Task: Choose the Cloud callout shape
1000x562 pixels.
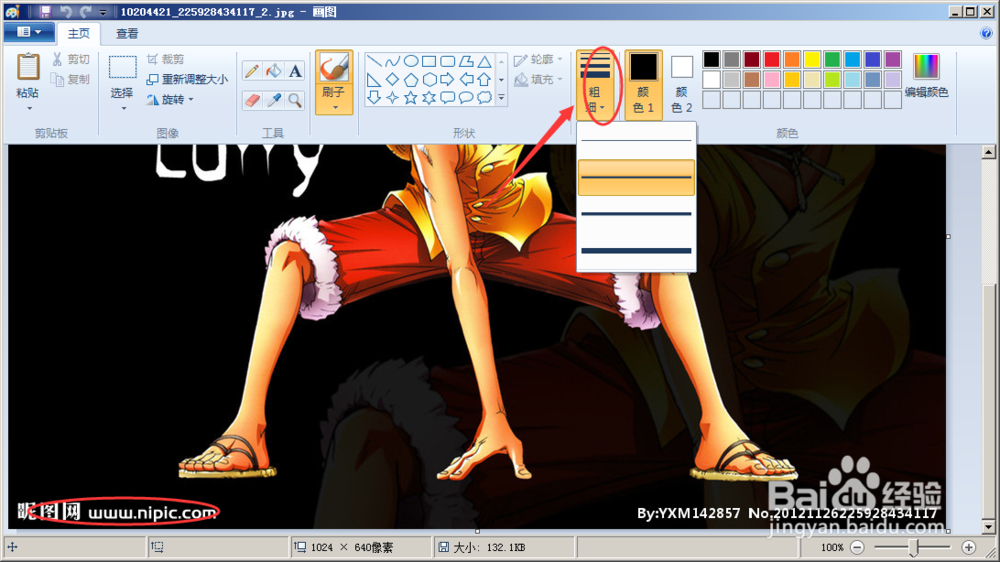Action: 485,98
